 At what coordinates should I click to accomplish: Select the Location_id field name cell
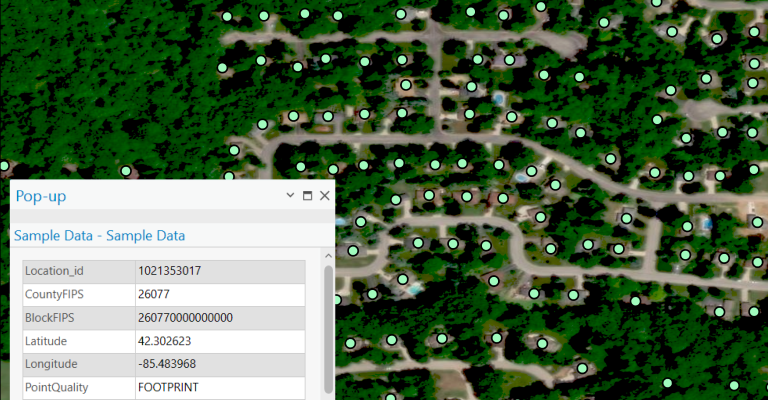pos(78,271)
